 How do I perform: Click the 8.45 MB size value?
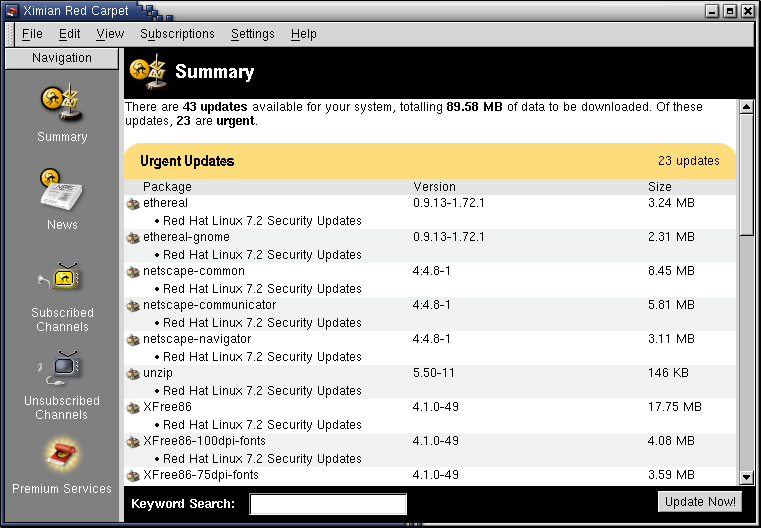pyautogui.click(x=671, y=271)
